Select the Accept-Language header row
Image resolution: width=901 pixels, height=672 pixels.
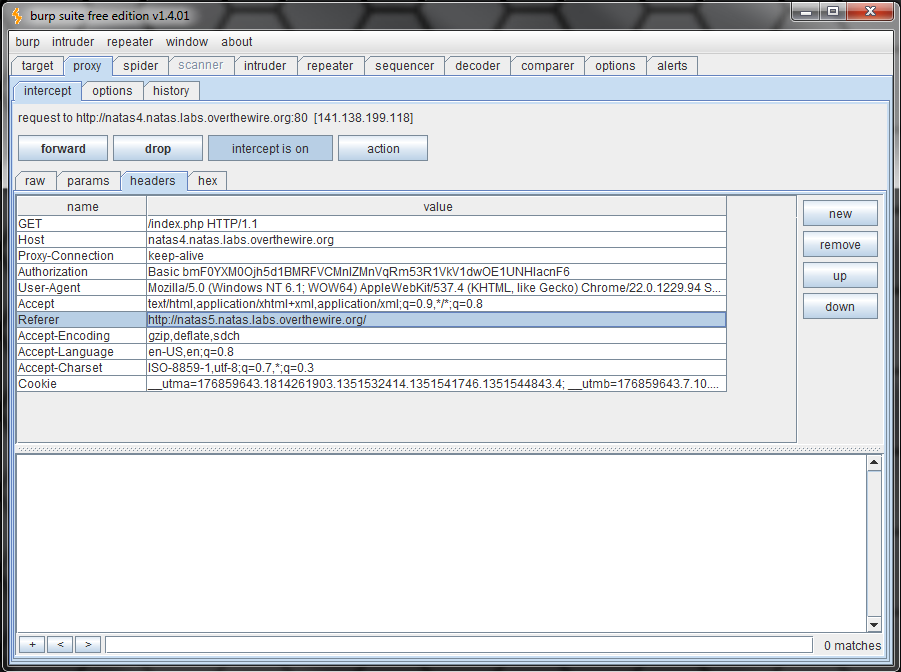(82, 352)
